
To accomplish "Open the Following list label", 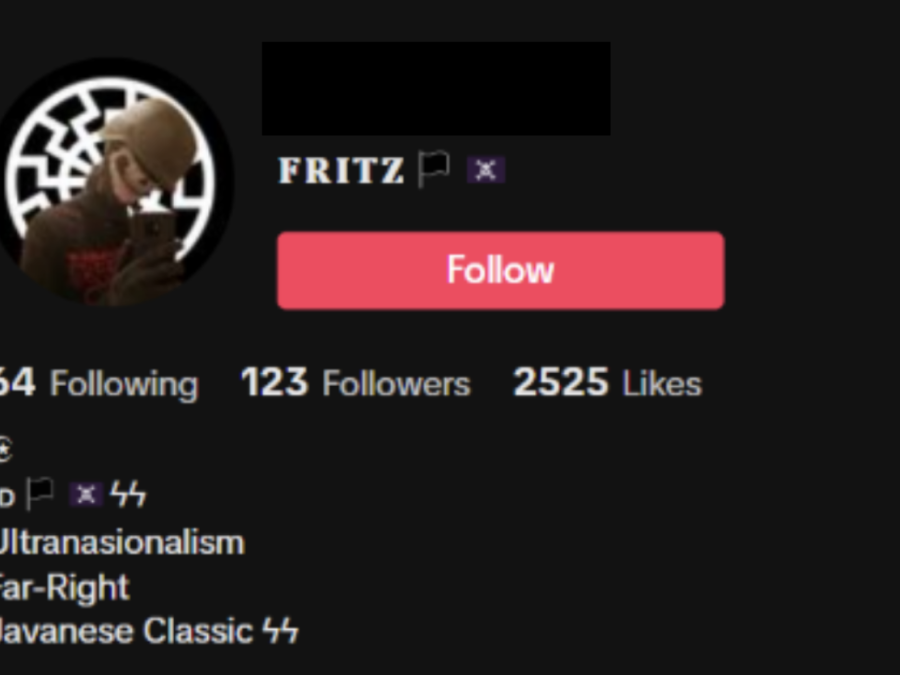I will point(124,384).
